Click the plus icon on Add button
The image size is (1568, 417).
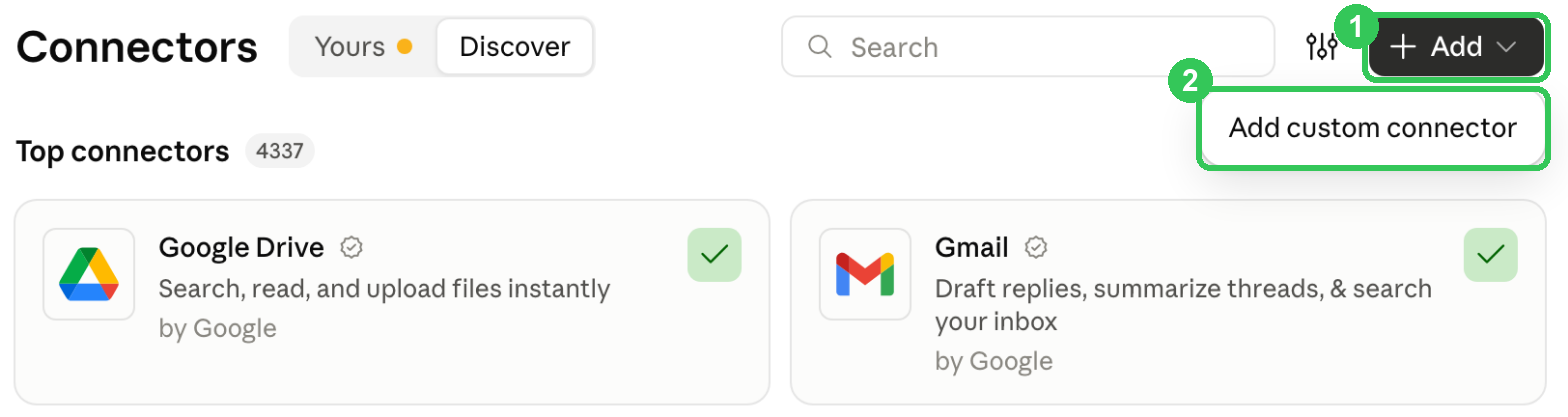click(1404, 47)
